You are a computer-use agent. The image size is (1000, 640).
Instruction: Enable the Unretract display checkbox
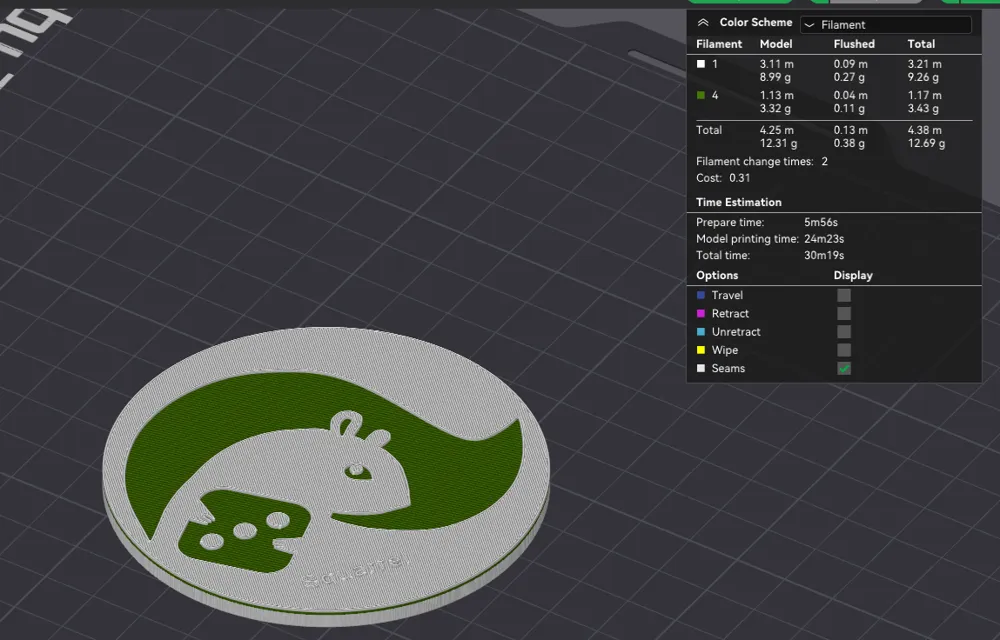[844, 332]
